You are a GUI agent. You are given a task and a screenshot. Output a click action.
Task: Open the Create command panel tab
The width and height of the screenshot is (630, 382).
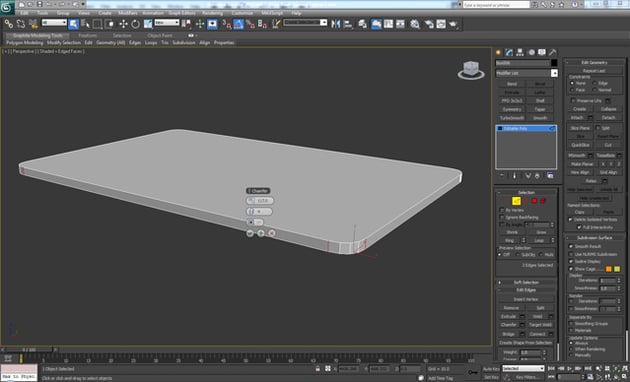(499, 52)
